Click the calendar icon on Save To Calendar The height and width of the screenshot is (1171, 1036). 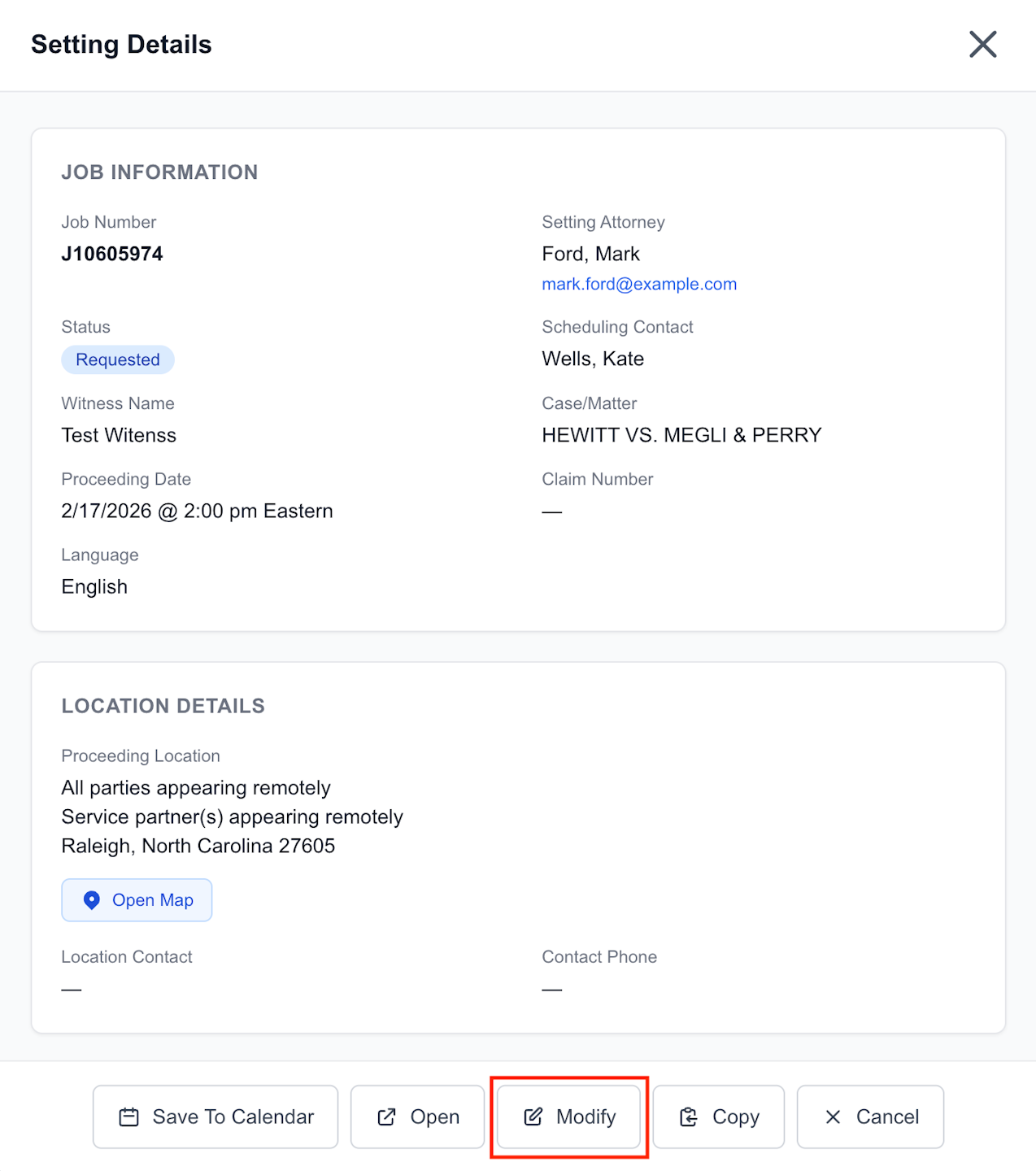tap(129, 1117)
